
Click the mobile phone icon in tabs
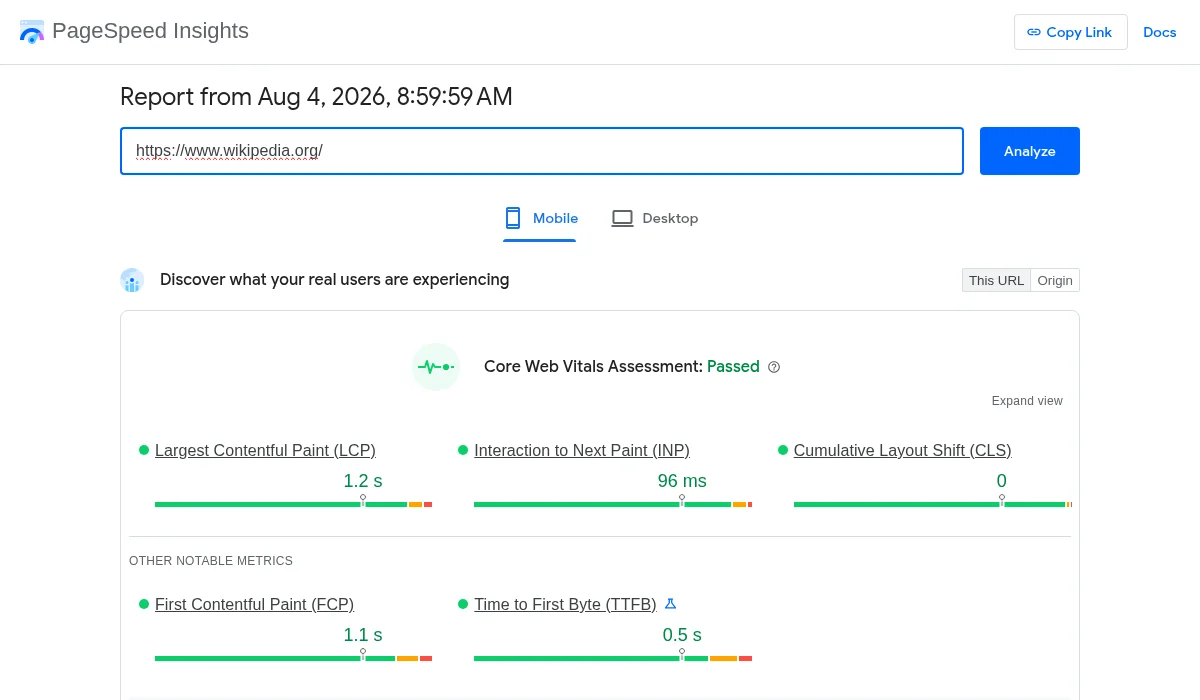[513, 218]
